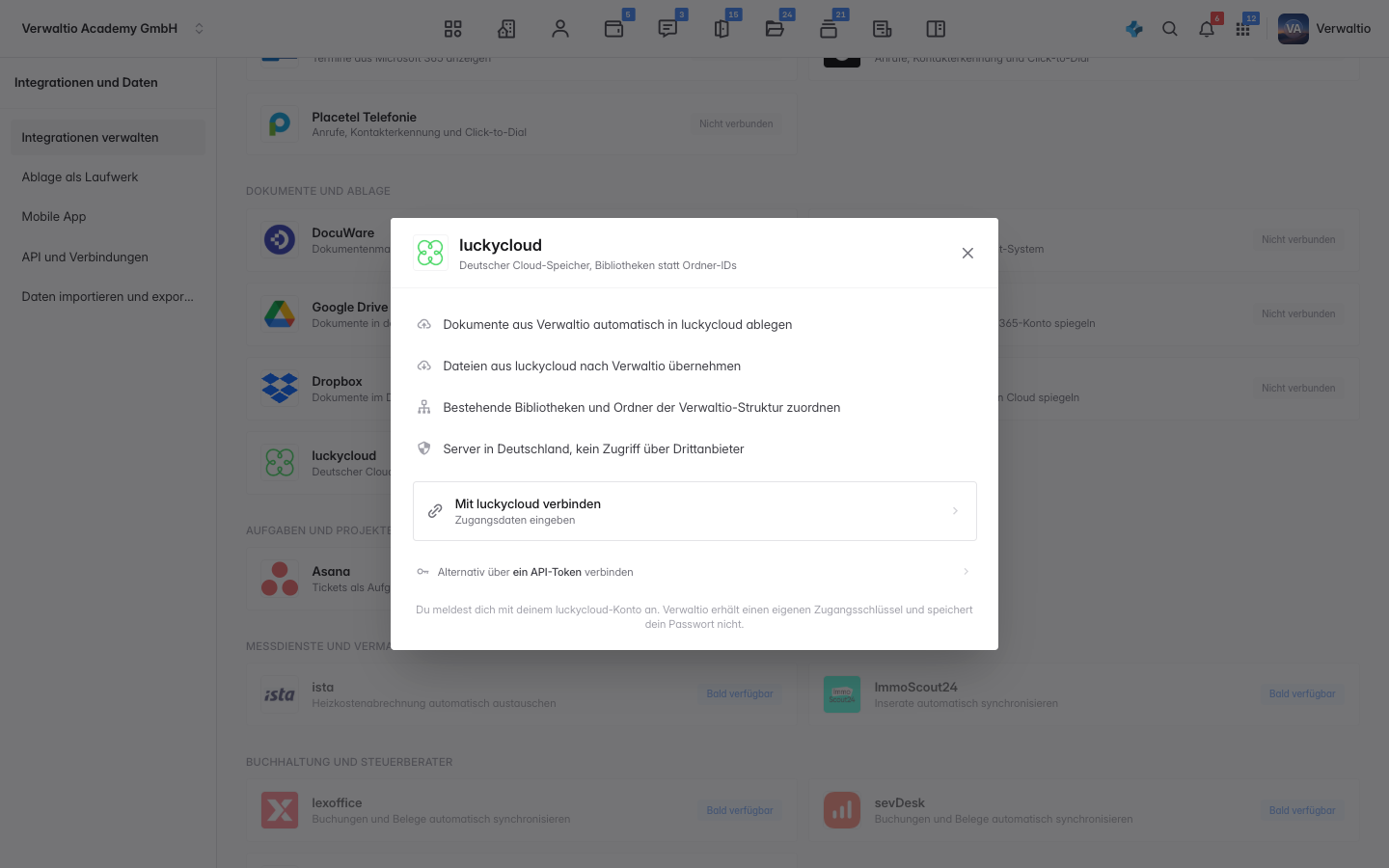Image resolution: width=1389 pixels, height=868 pixels.
Task: Open the folder icon with badge 24
Action: click(x=775, y=29)
